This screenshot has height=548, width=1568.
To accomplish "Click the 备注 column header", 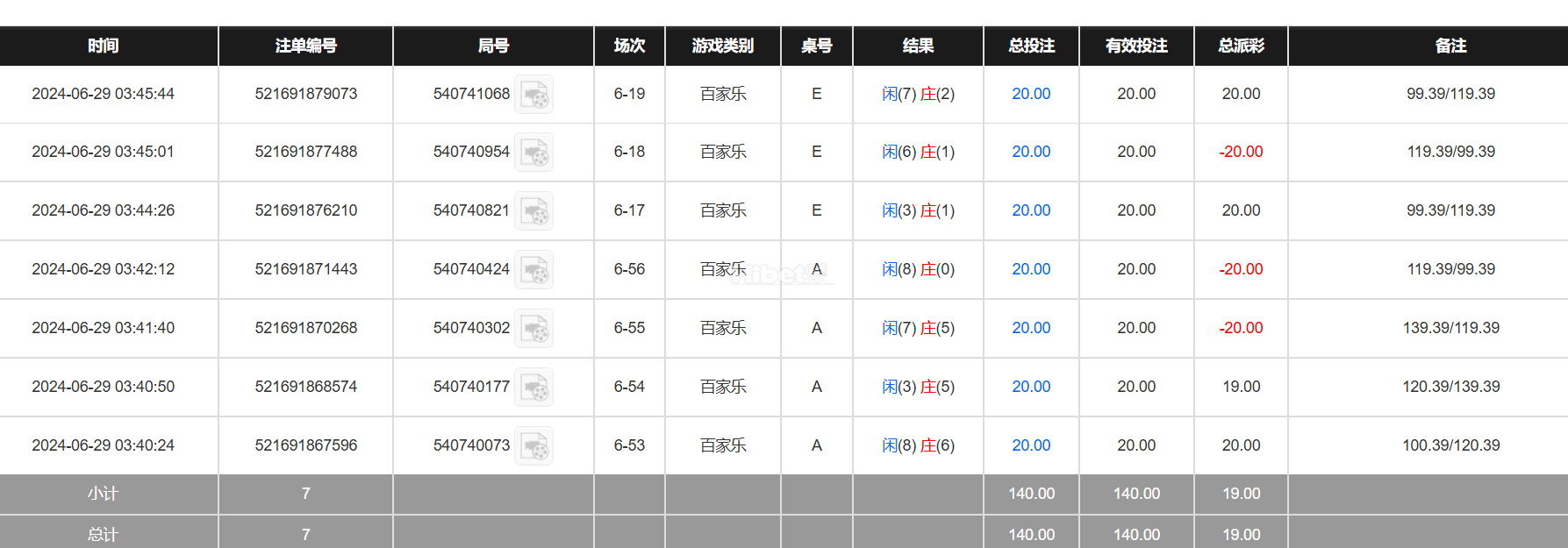I will tap(1450, 46).
